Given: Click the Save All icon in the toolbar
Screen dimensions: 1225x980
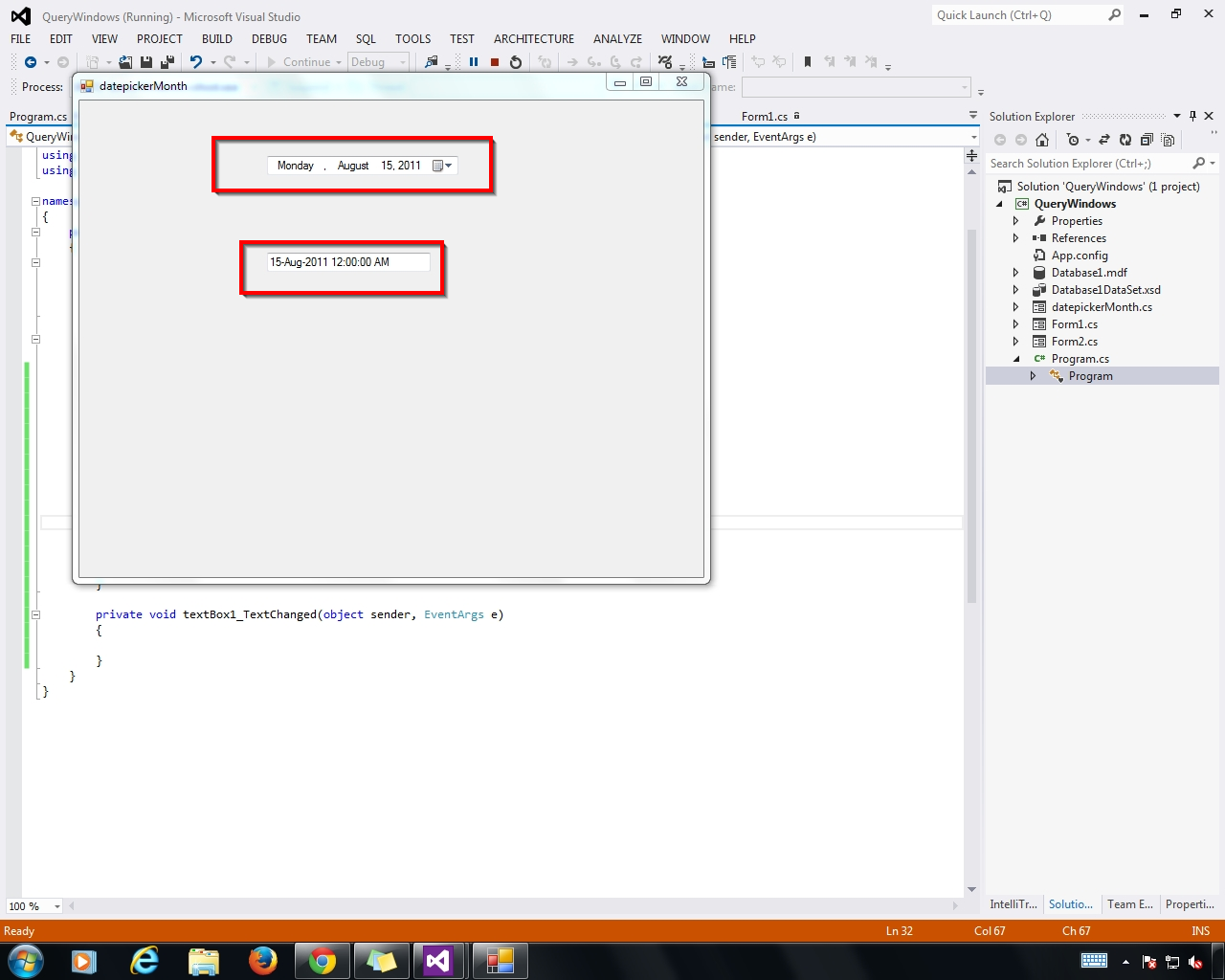Looking at the screenshot, I should 166,61.
